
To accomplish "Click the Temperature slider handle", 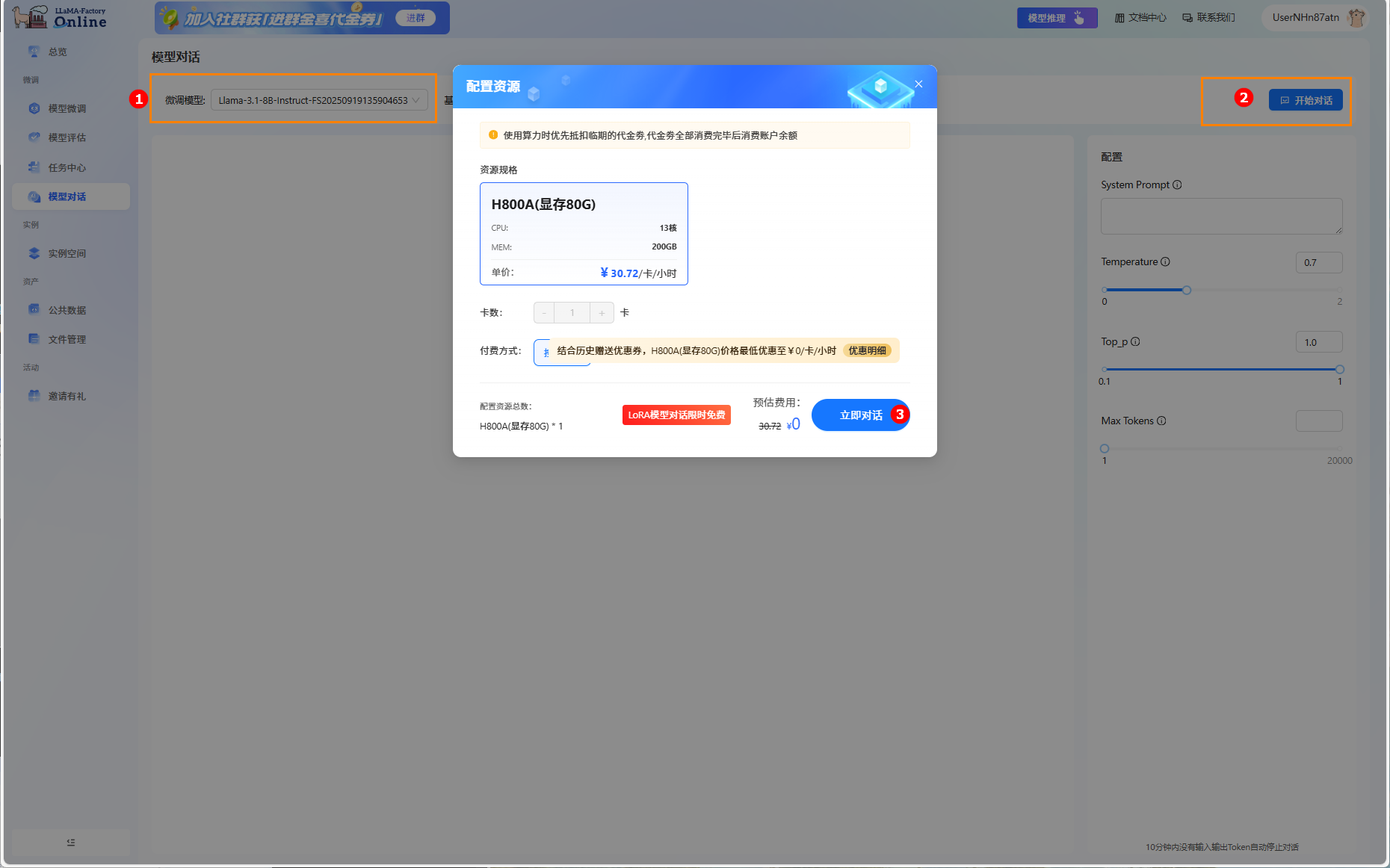I will (x=1186, y=290).
